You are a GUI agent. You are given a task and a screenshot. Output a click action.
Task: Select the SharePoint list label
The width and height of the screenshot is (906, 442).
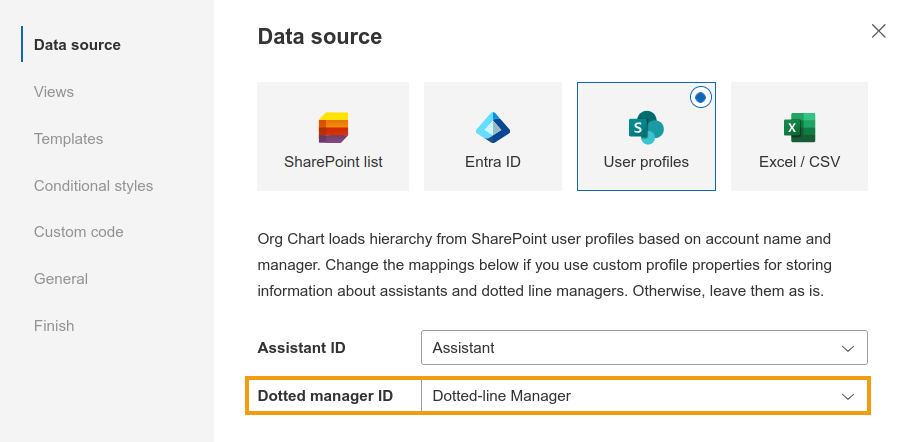(x=333, y=162)
